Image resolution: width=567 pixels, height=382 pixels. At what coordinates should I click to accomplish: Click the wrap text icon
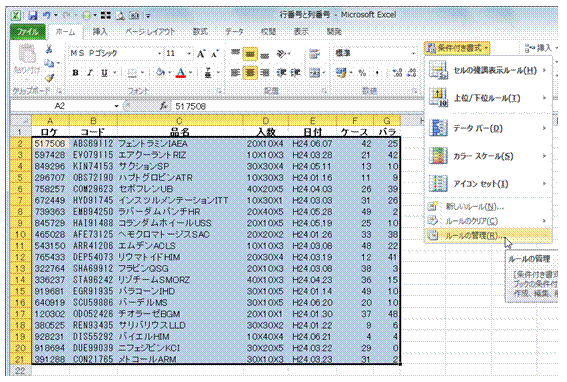tap(315, 54)
